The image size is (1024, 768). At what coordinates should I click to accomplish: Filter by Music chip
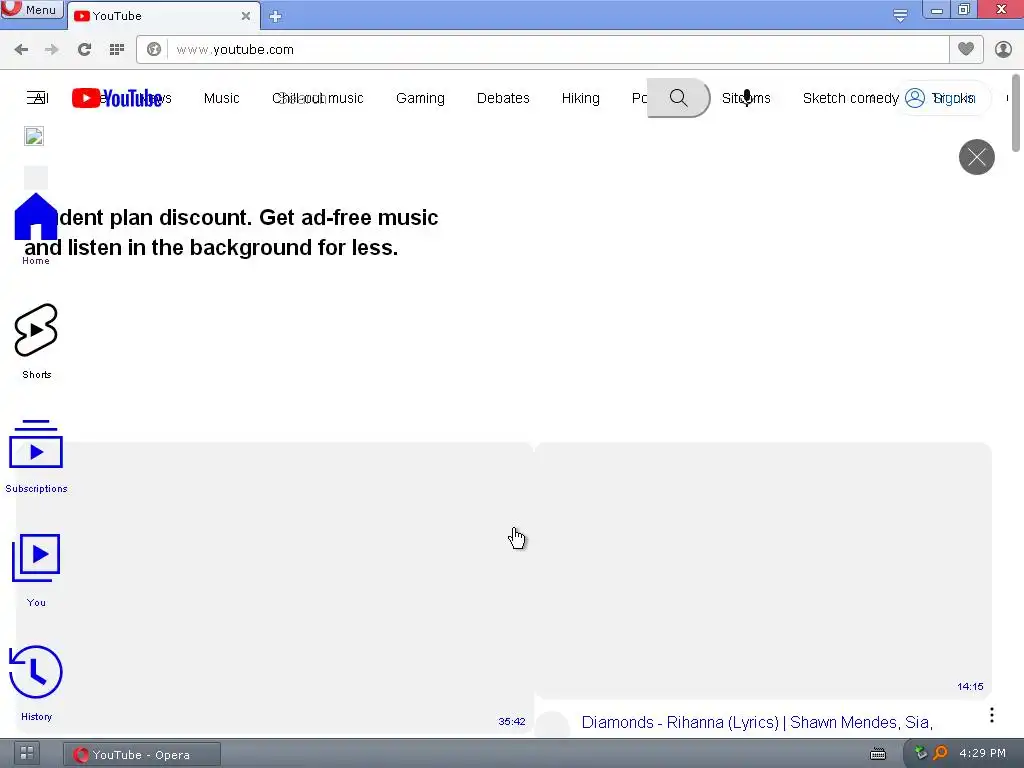click(221, 98)
